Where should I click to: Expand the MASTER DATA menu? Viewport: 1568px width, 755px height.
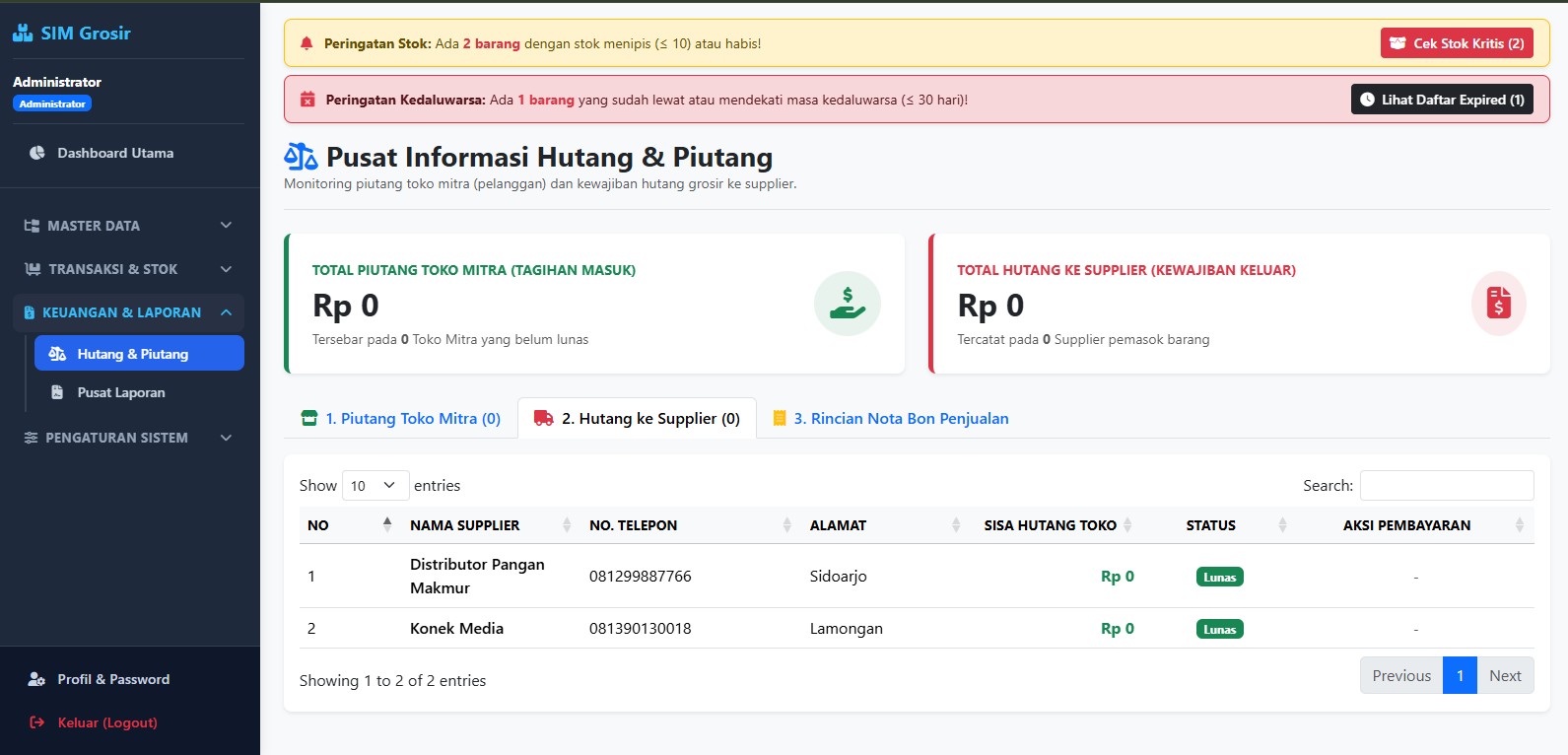tap(129, 226)
